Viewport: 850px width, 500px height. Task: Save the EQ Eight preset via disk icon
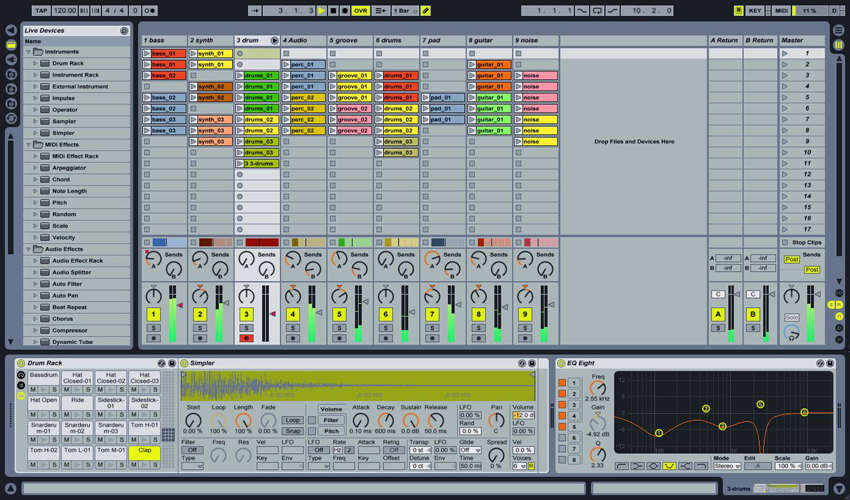click(829, 363)
